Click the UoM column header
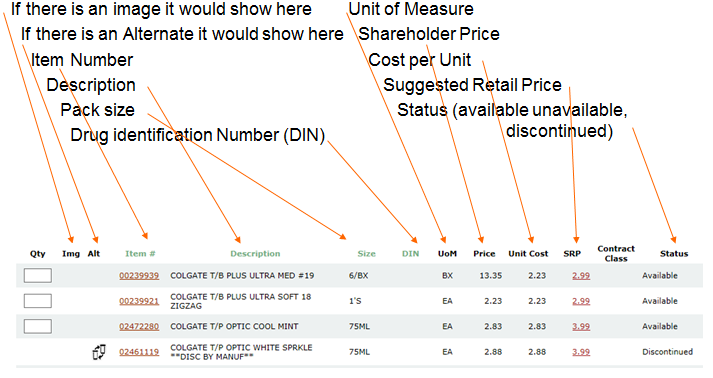The width and height of the screenshot is (713, 378). (x=447, y=254)
